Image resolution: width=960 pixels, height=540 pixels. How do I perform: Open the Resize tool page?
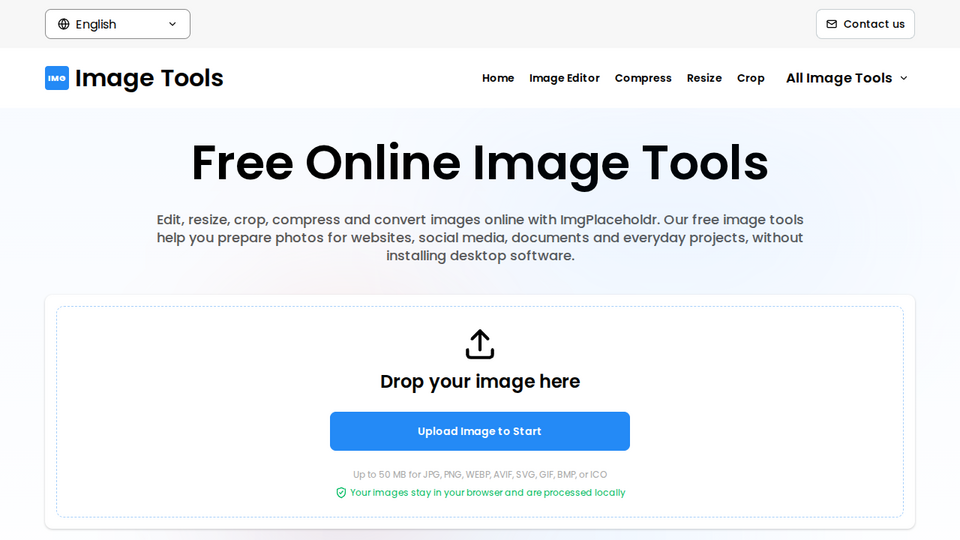704,78
